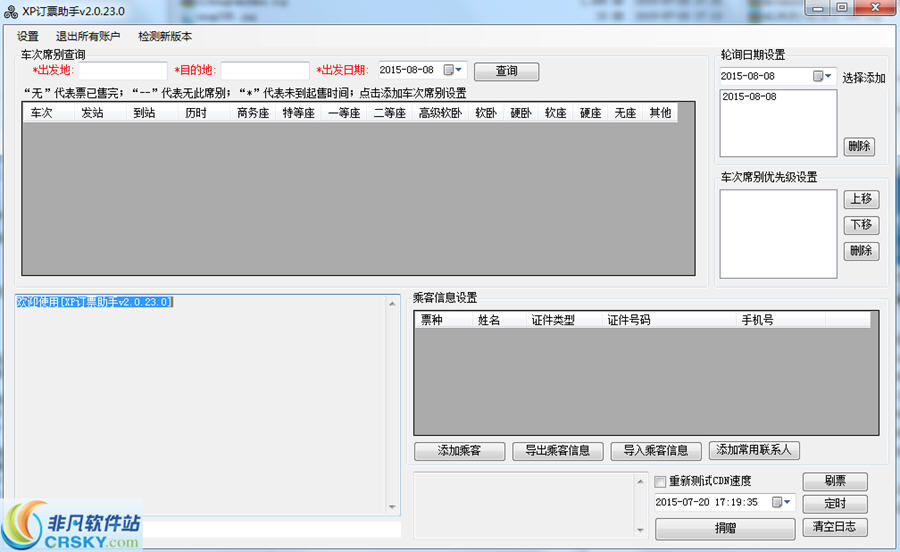Click the 硬卧 column header
This screenshot has height=552, width=900.
pos(521,112)
